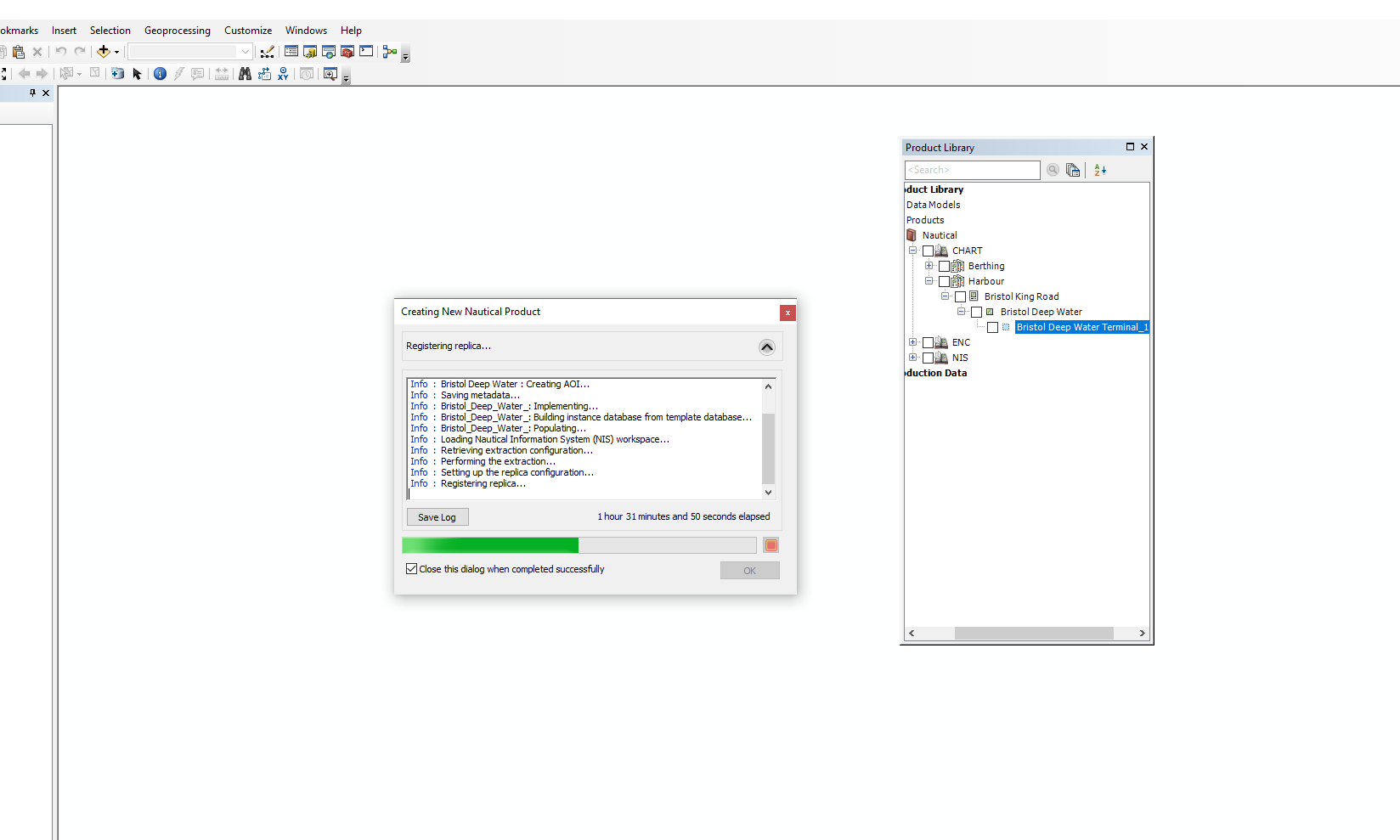The image size is (1400, 840).
Task: Stop the process with the red square button
Action: click(771, 544)
